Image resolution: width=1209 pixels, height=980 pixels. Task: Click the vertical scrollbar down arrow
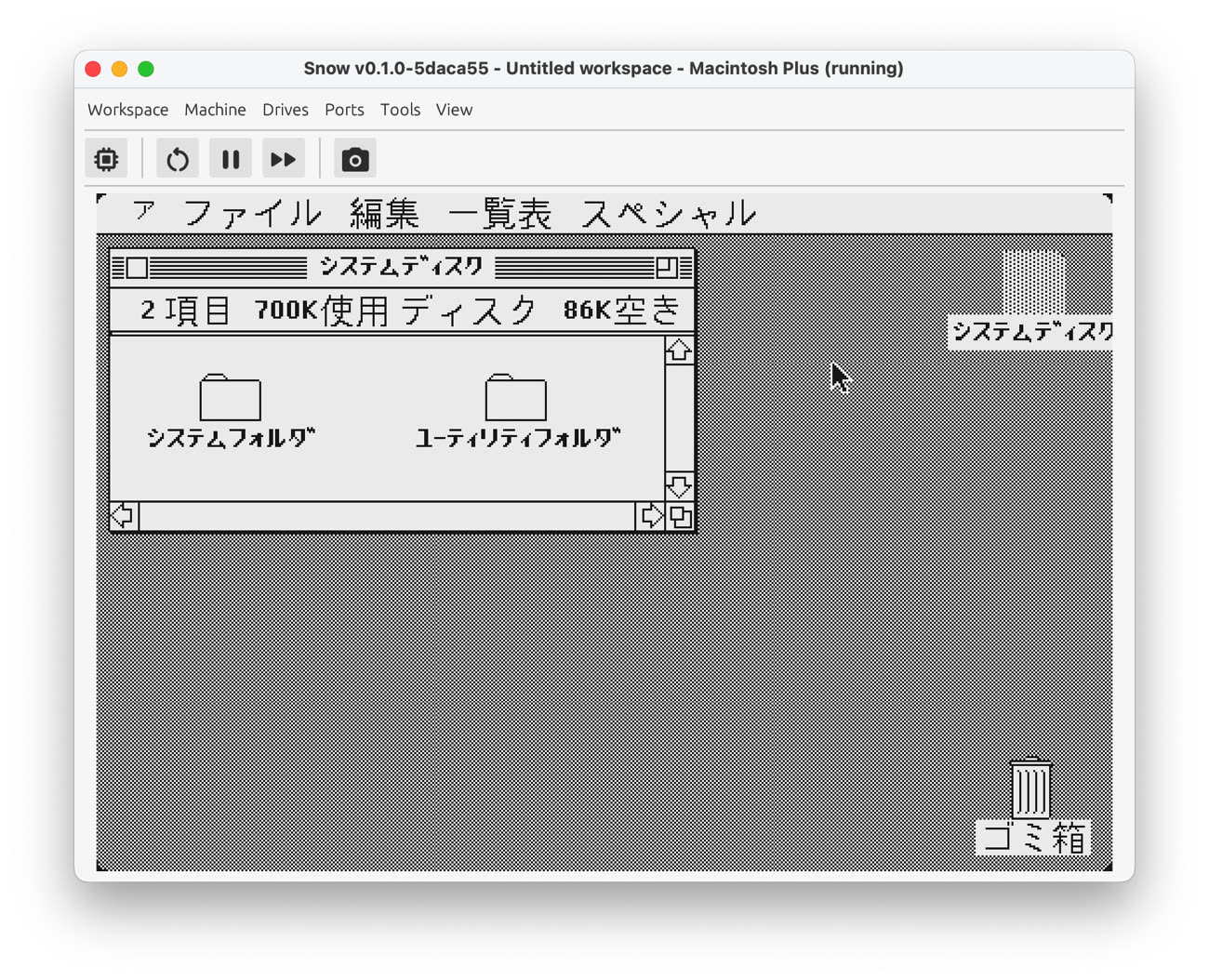click(x=679, y=486)
